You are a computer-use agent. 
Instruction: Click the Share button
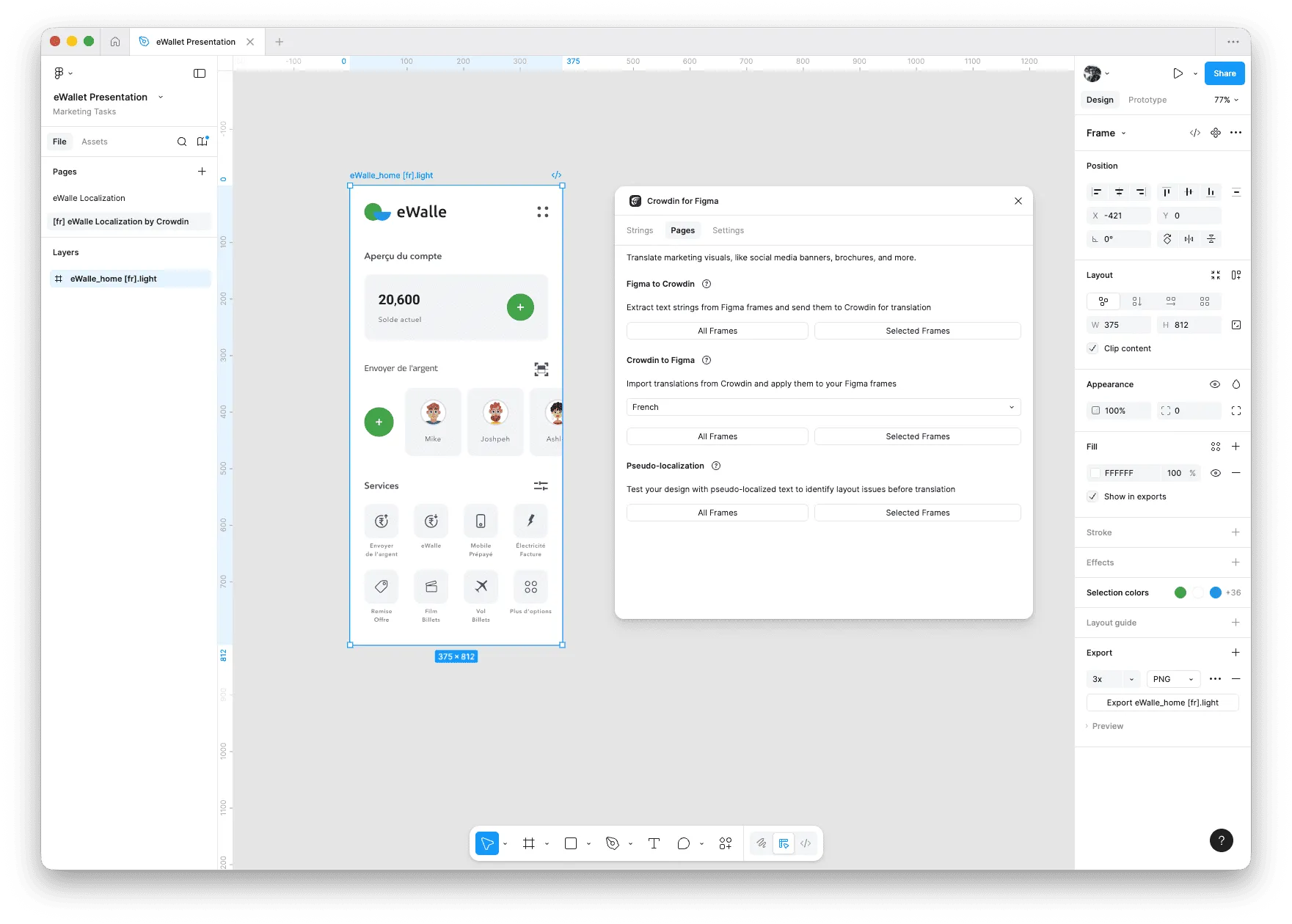[x=1224, y=73]
